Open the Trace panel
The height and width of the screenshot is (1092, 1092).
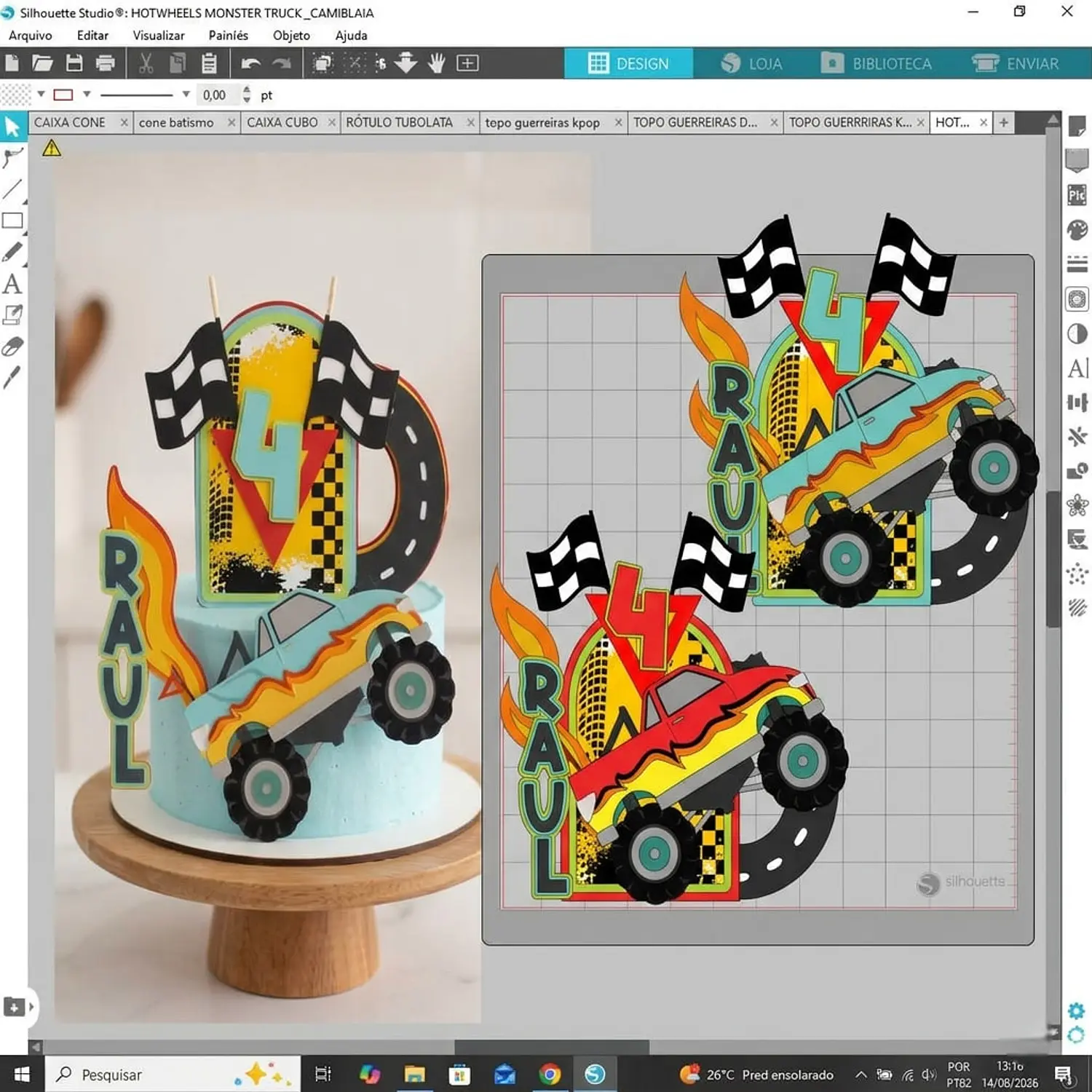1077,299
